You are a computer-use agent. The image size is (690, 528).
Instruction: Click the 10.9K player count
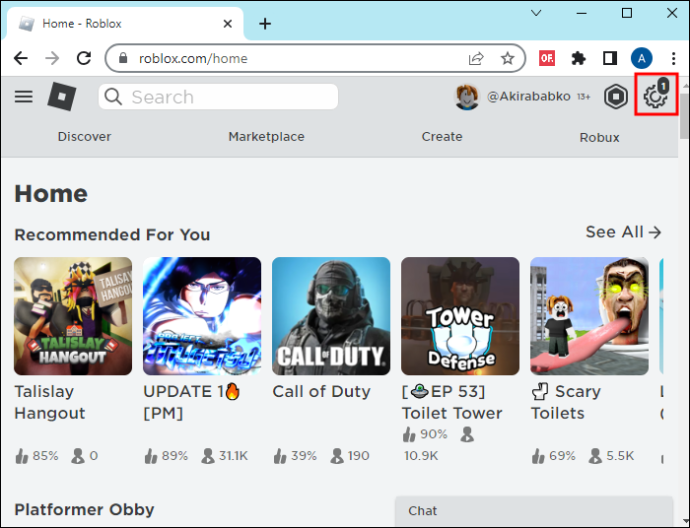click(421, 456)
